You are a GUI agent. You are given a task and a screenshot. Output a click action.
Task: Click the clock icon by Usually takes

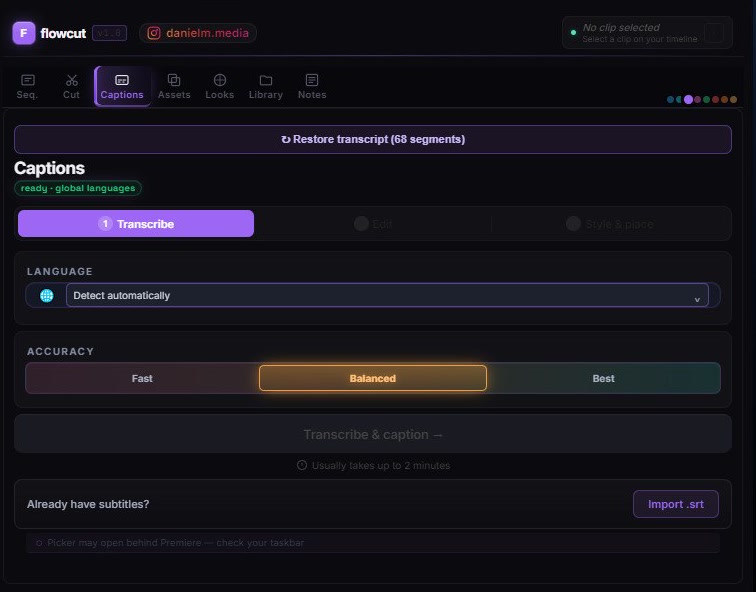pyautogui.click(x=302, y=465)
